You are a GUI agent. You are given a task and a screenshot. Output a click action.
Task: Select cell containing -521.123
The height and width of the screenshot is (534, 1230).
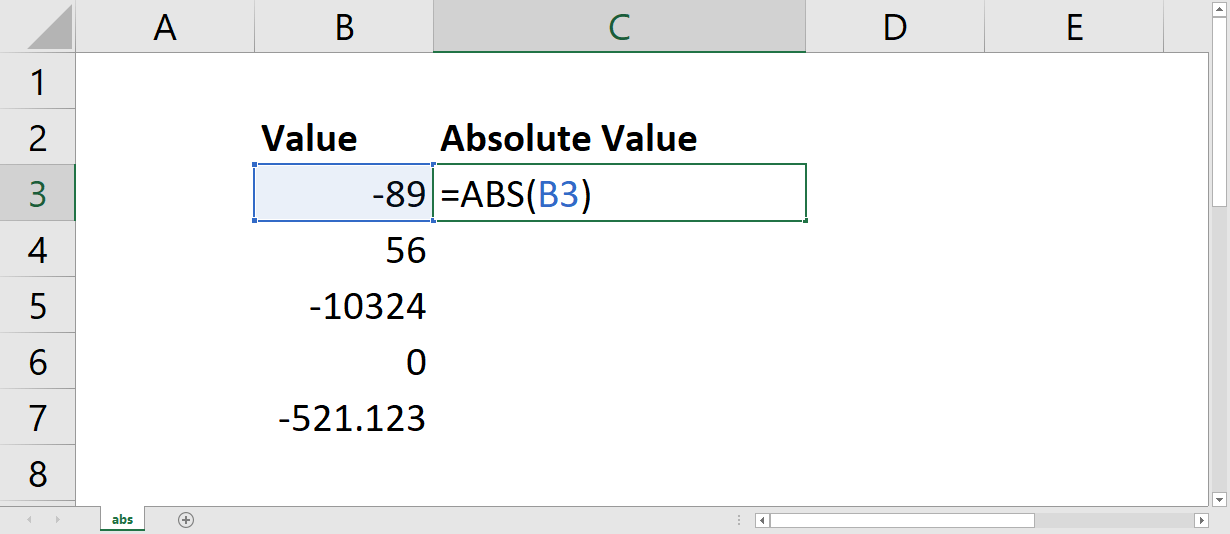(x=344, y=417)
